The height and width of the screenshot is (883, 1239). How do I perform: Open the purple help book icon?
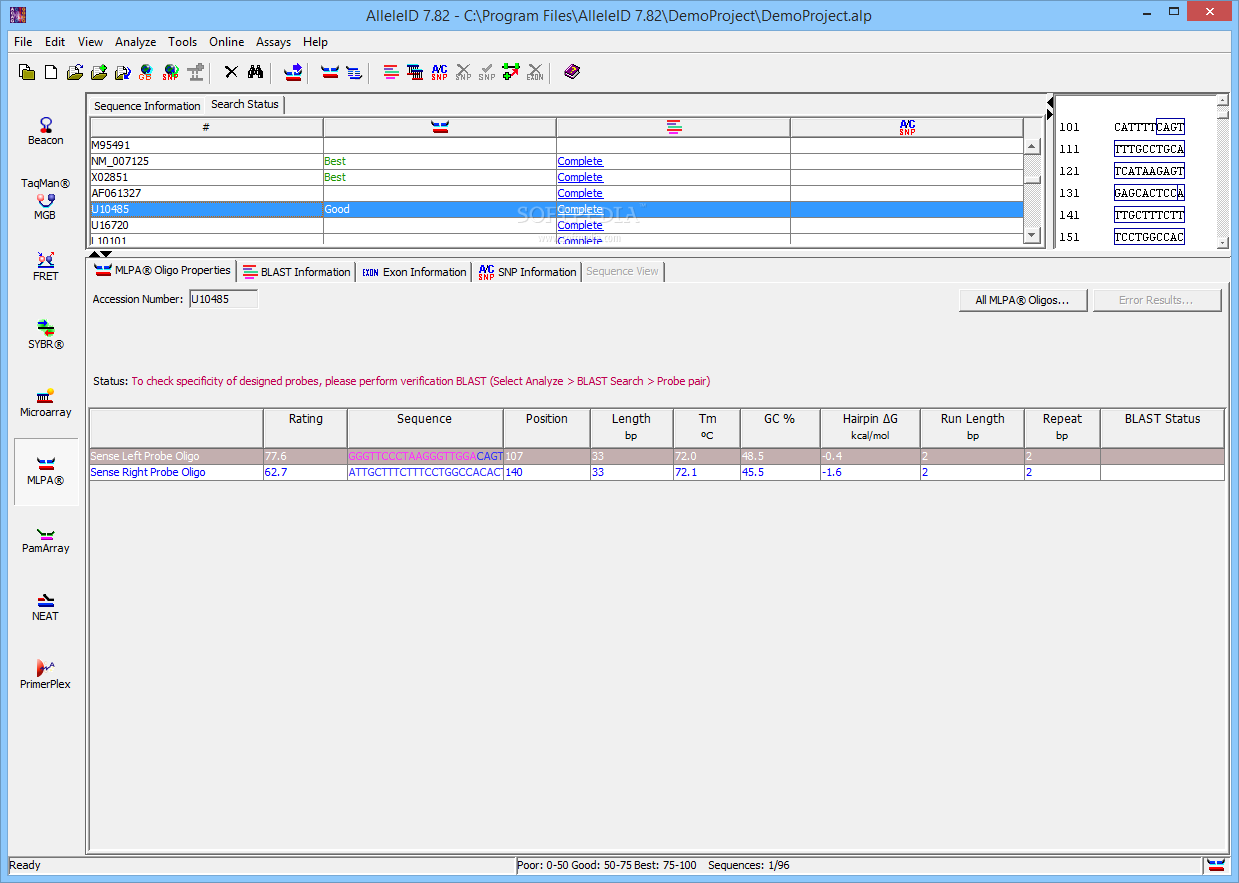tap(572, 72)
